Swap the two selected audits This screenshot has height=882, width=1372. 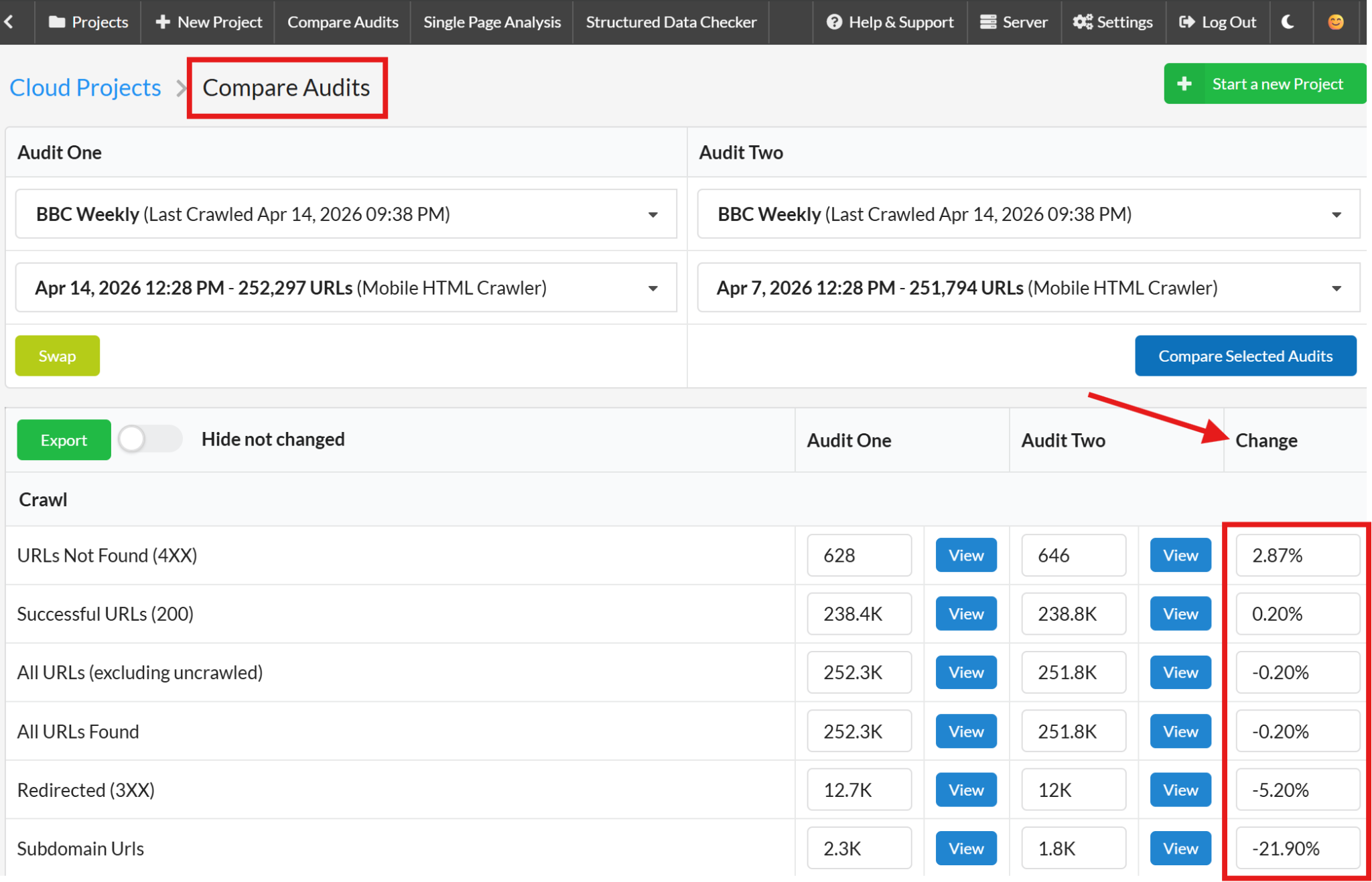coord(57,356)
